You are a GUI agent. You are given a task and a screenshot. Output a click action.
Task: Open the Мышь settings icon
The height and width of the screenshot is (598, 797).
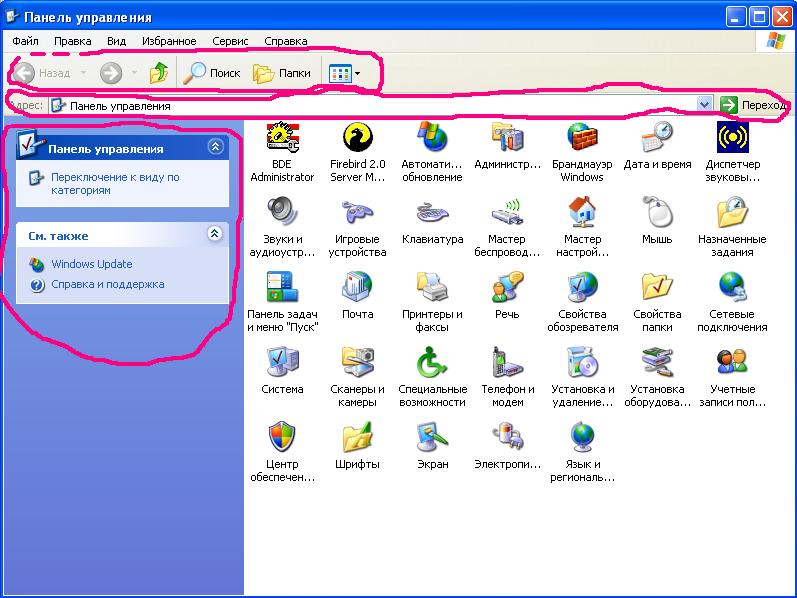[x=657, y=212]
